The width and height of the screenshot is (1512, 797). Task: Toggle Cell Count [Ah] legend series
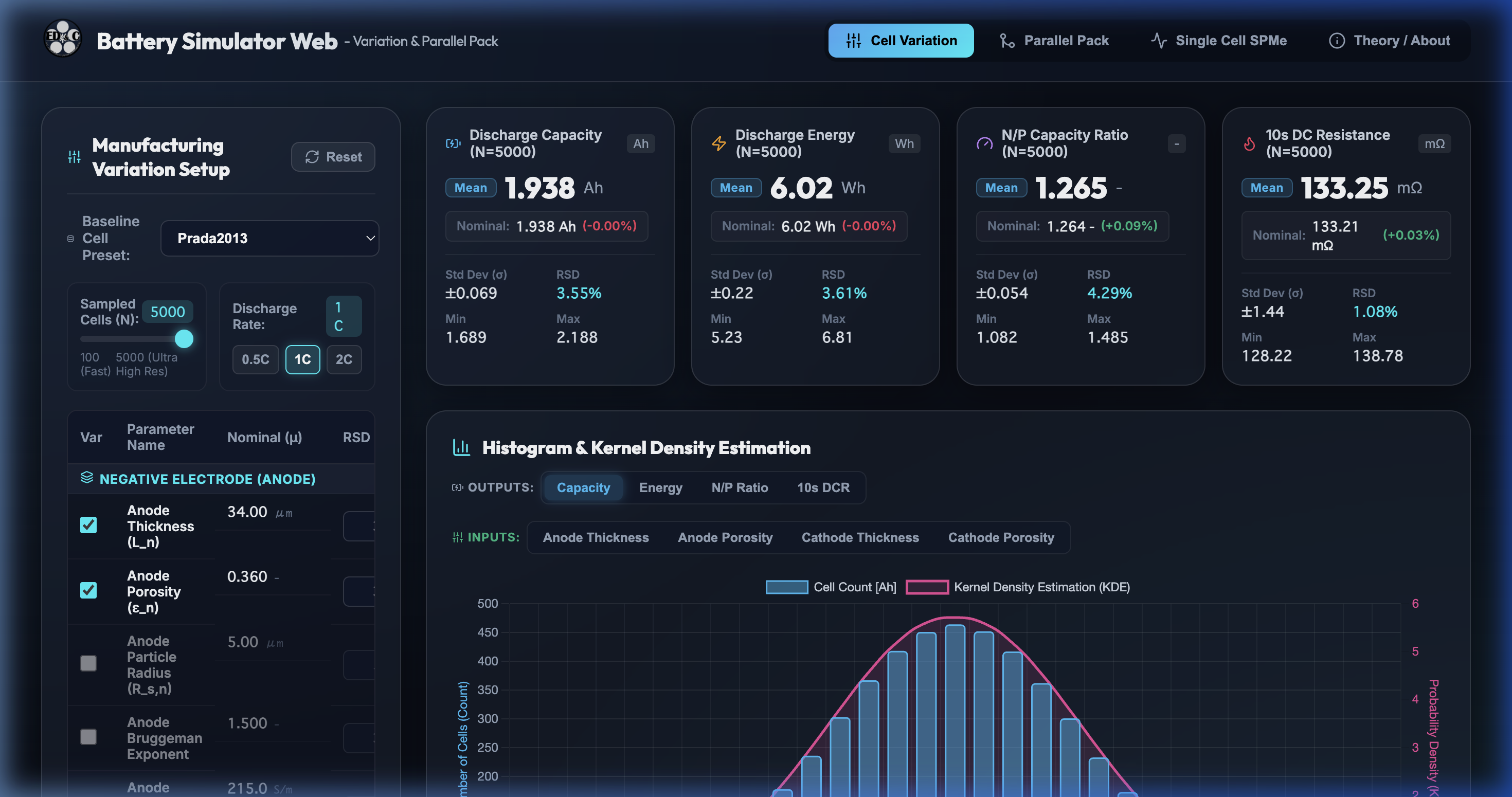(831, 587)
